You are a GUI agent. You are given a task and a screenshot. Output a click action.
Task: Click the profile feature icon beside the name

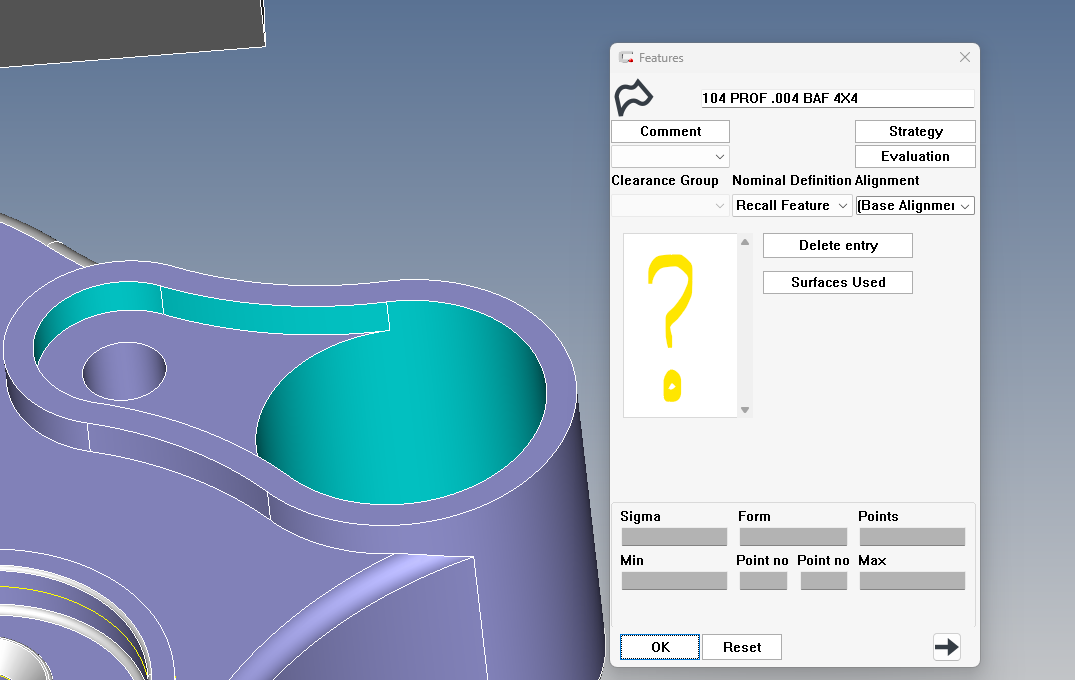coord(633,98)
